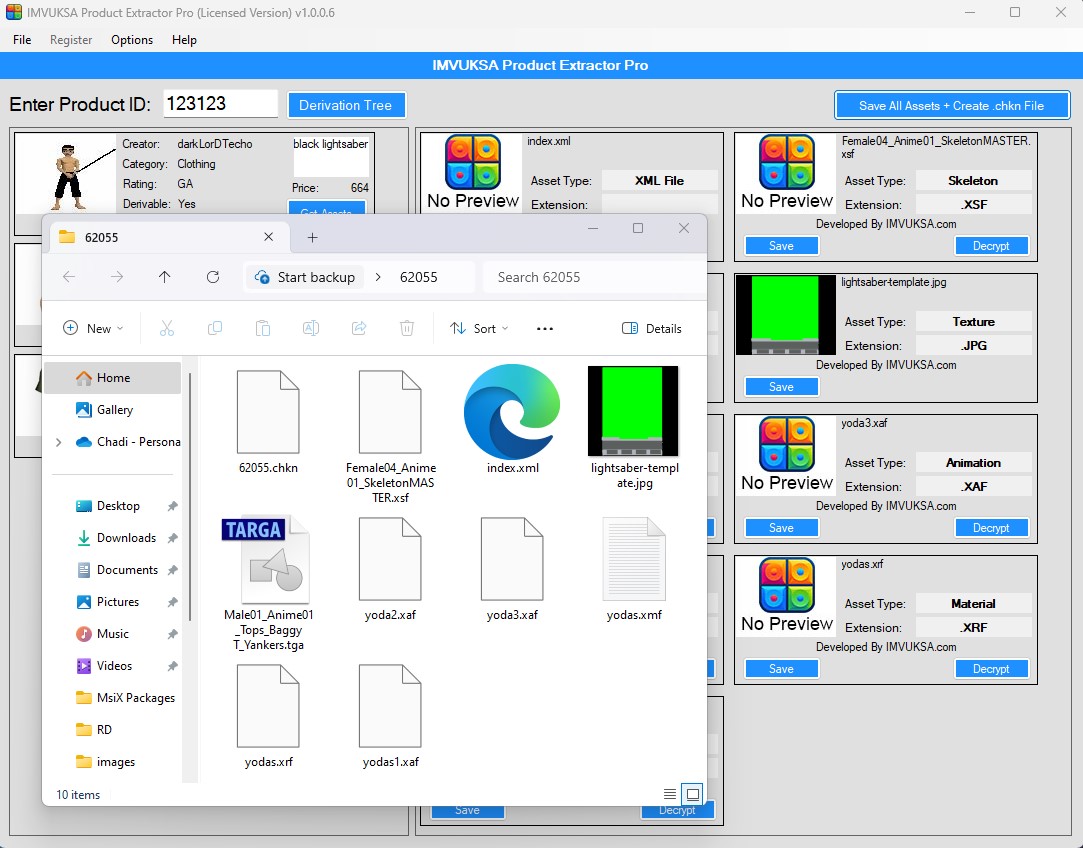Open Downloads quick access folder
This screenshot has width=1083, height=848.
(x=113, y=537)
